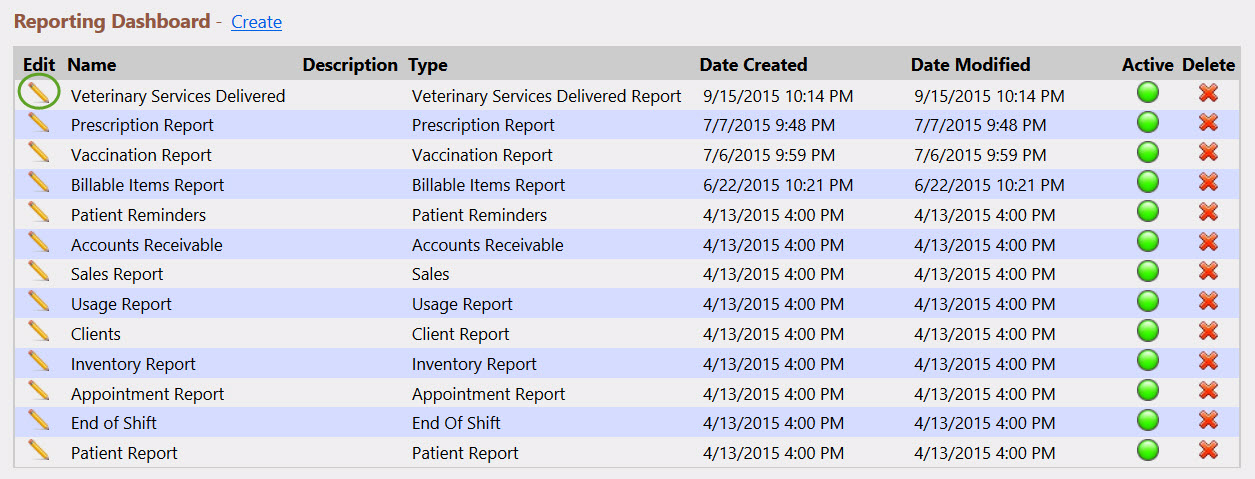Click the Create link
Image resolution: width=1255 pixels, height=479 pixels.
pyautogui.click(x=256, y=22)
